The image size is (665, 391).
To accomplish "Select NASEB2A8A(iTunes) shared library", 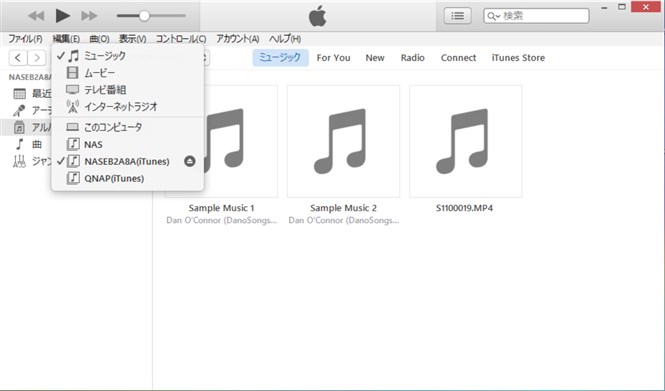I will click(x=127, y=162).
